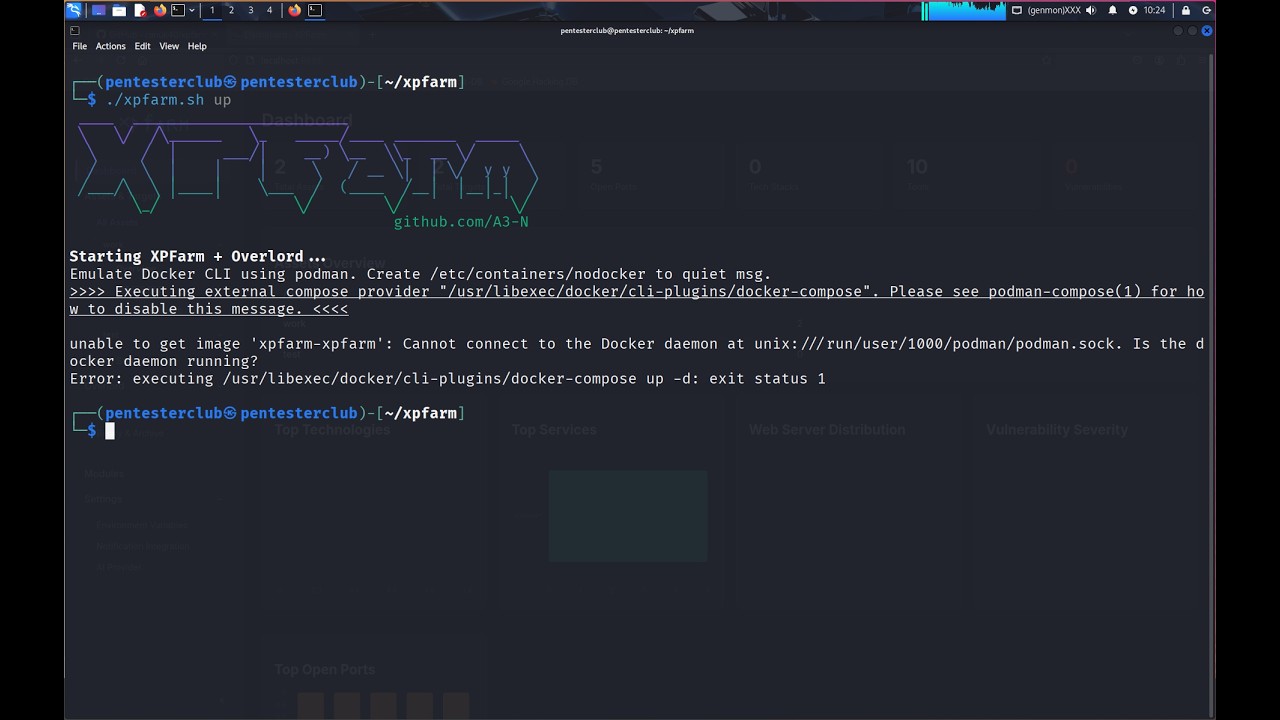Image resolution: width=1280 pixels, height=720 pixels.
Task: Click "unable to get image 'xpfarm-xpfarm'" text
Action: point(231,344)
